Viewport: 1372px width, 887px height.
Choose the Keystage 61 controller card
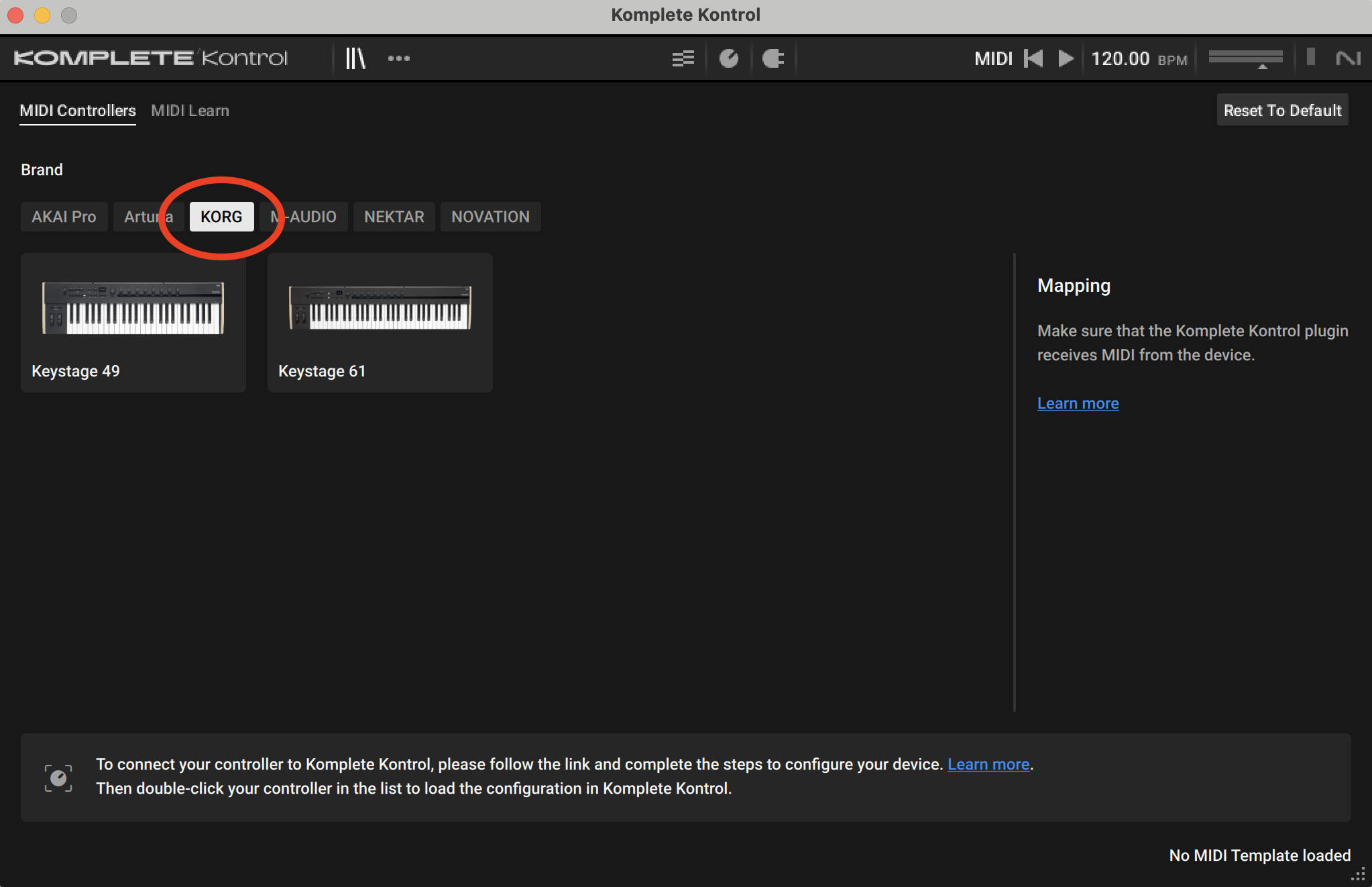tap(380, 323)
